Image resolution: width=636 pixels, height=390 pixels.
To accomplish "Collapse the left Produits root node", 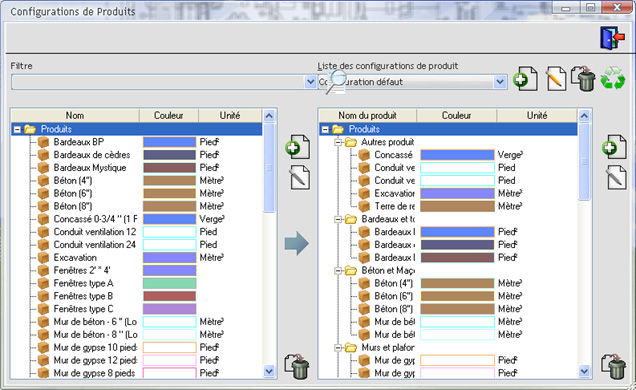I will [17, 130].
